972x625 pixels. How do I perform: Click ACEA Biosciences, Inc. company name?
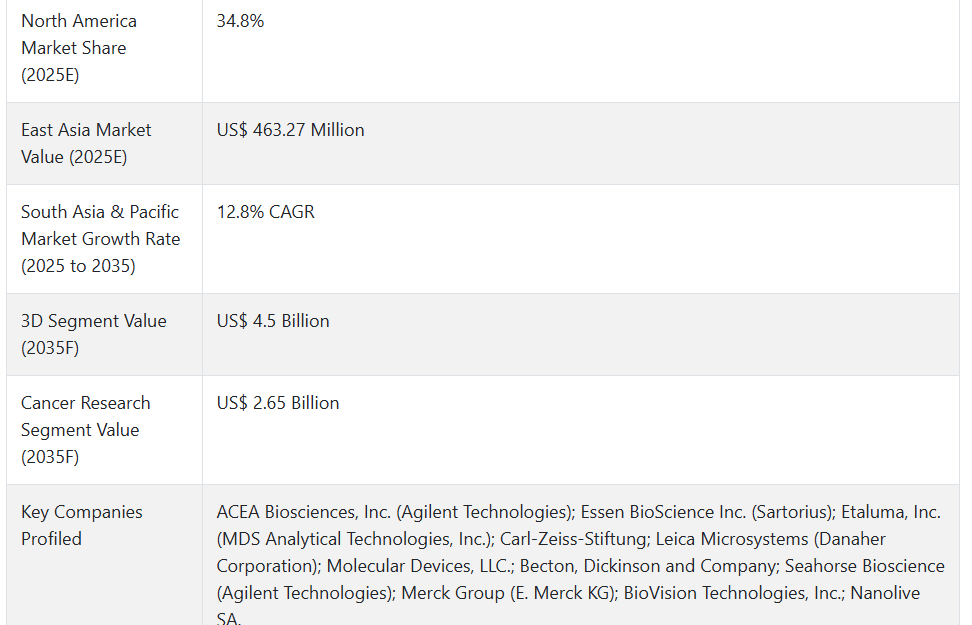pos(304,512)
